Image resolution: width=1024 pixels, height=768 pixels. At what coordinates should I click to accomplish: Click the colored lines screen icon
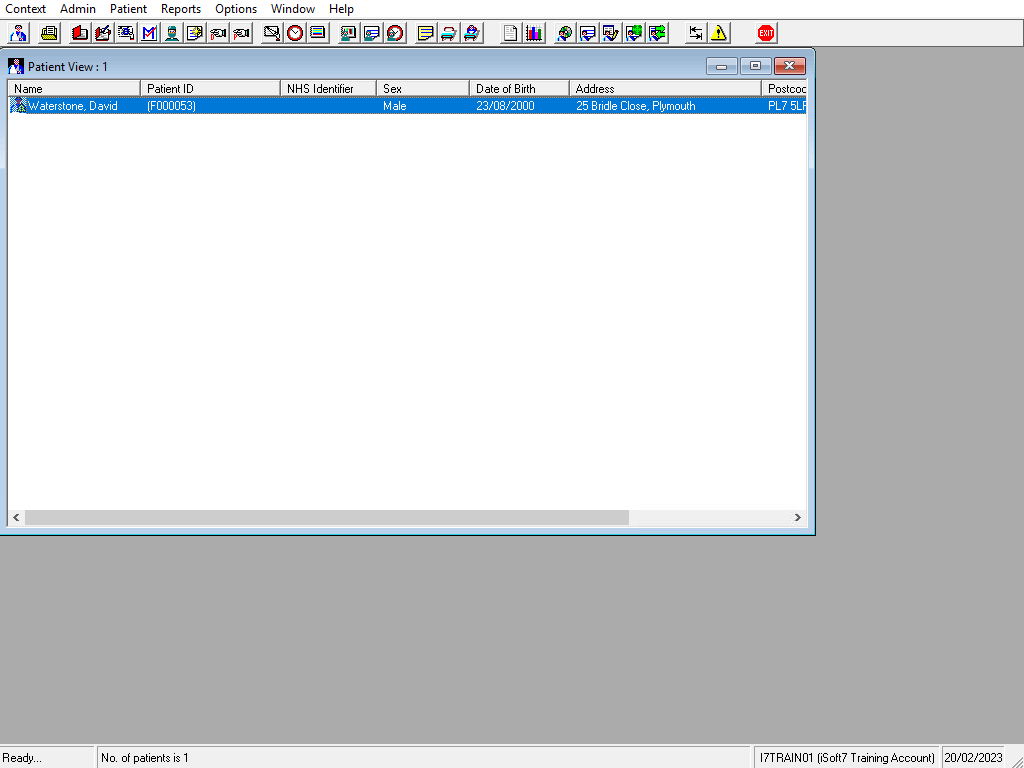[x=318, y=33]
